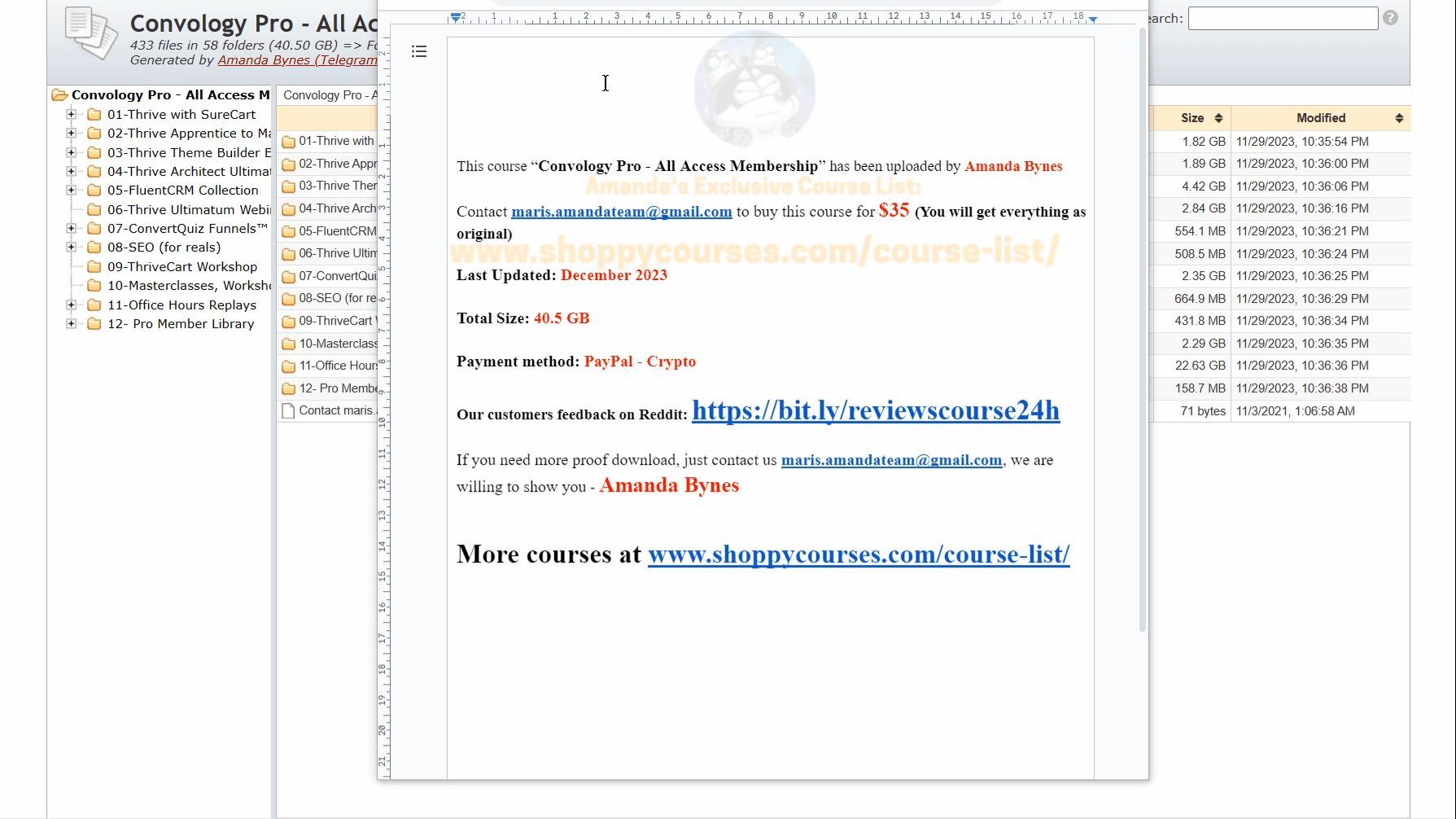1456x819 pixels.
Task: Click the 40.5 GB total size text
Action: [x=562, y=318]
